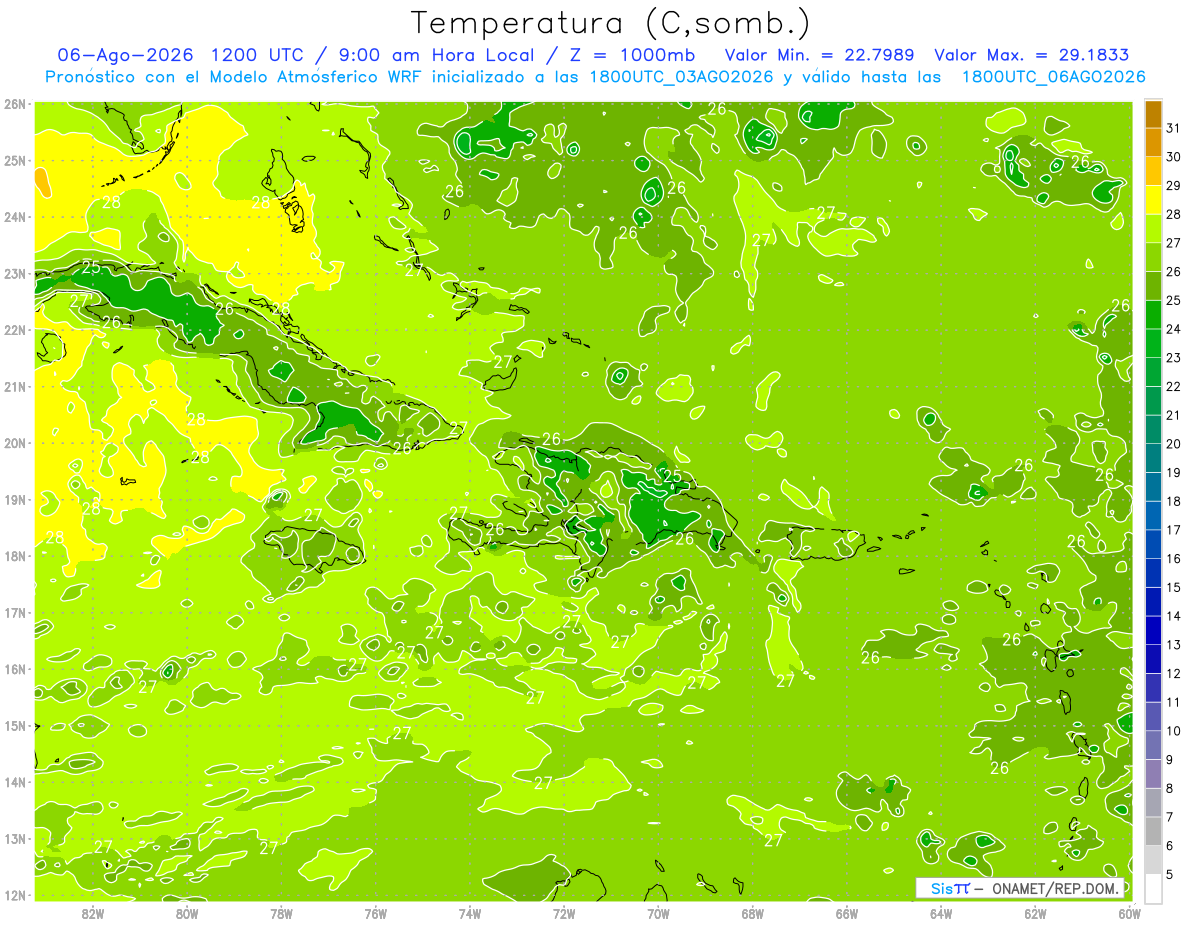Click the legend scale value 29

tap(1173, 186)
